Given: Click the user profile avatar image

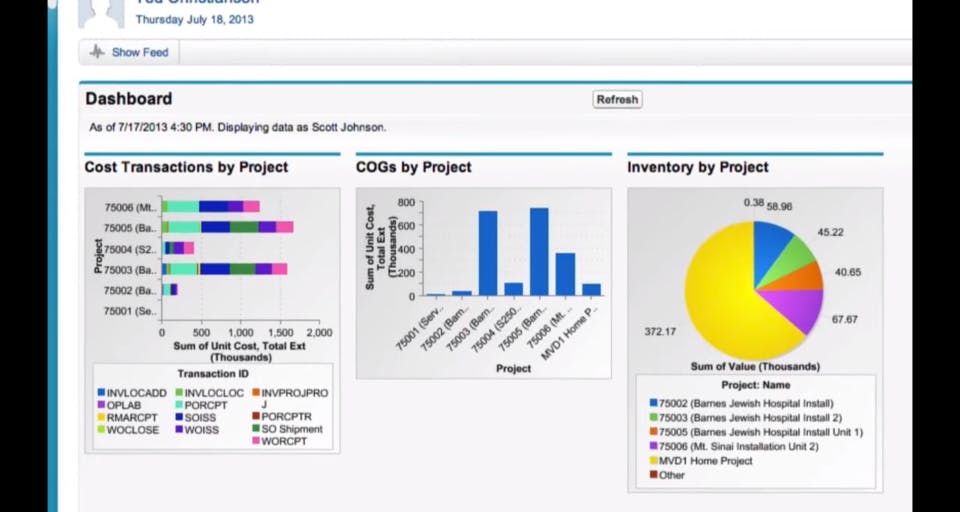Looking at the screenshot, I should [x=102, y=13].
